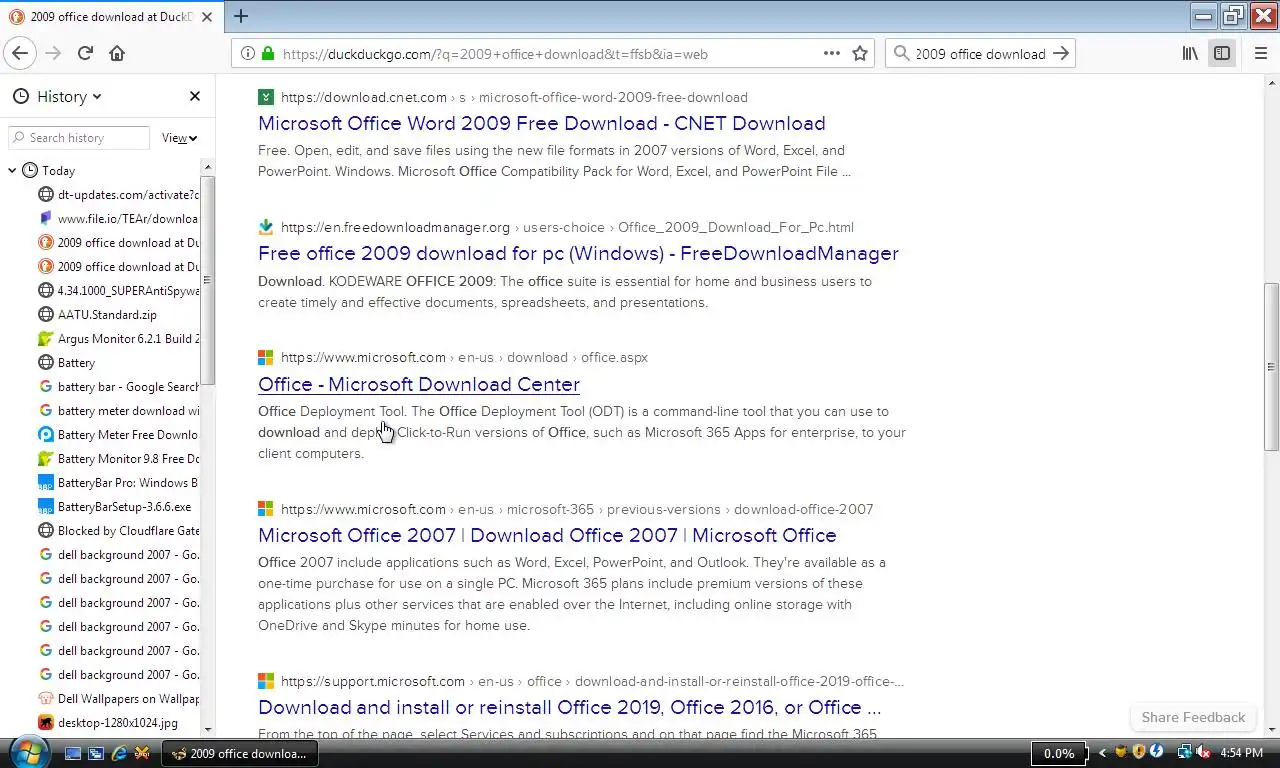Open Dell Wallpapers history entry
Viewport: 1280px width, 768px height.
[x=118, y=699]
